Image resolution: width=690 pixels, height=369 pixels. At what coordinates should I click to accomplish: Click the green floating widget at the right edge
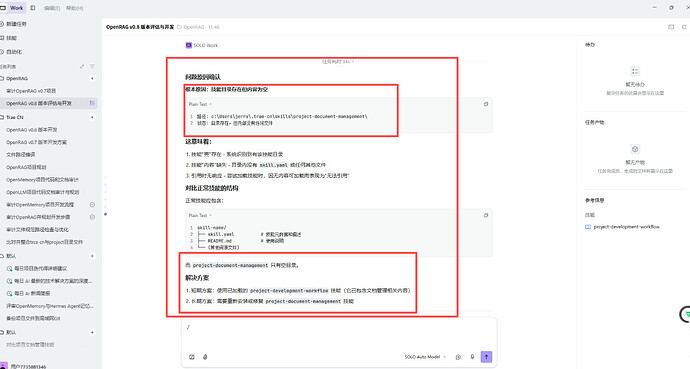click(686, 314)
